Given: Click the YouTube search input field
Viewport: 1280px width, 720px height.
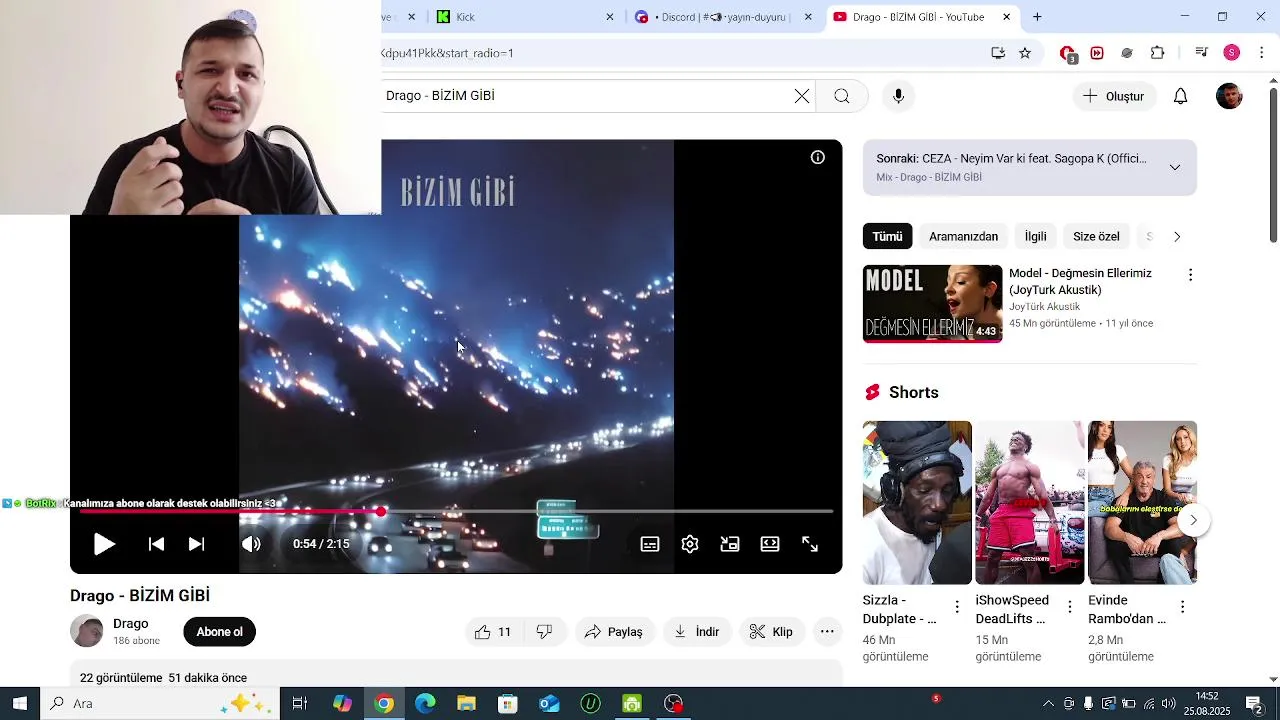Looking at the screenshot, I should click(585, 96).
